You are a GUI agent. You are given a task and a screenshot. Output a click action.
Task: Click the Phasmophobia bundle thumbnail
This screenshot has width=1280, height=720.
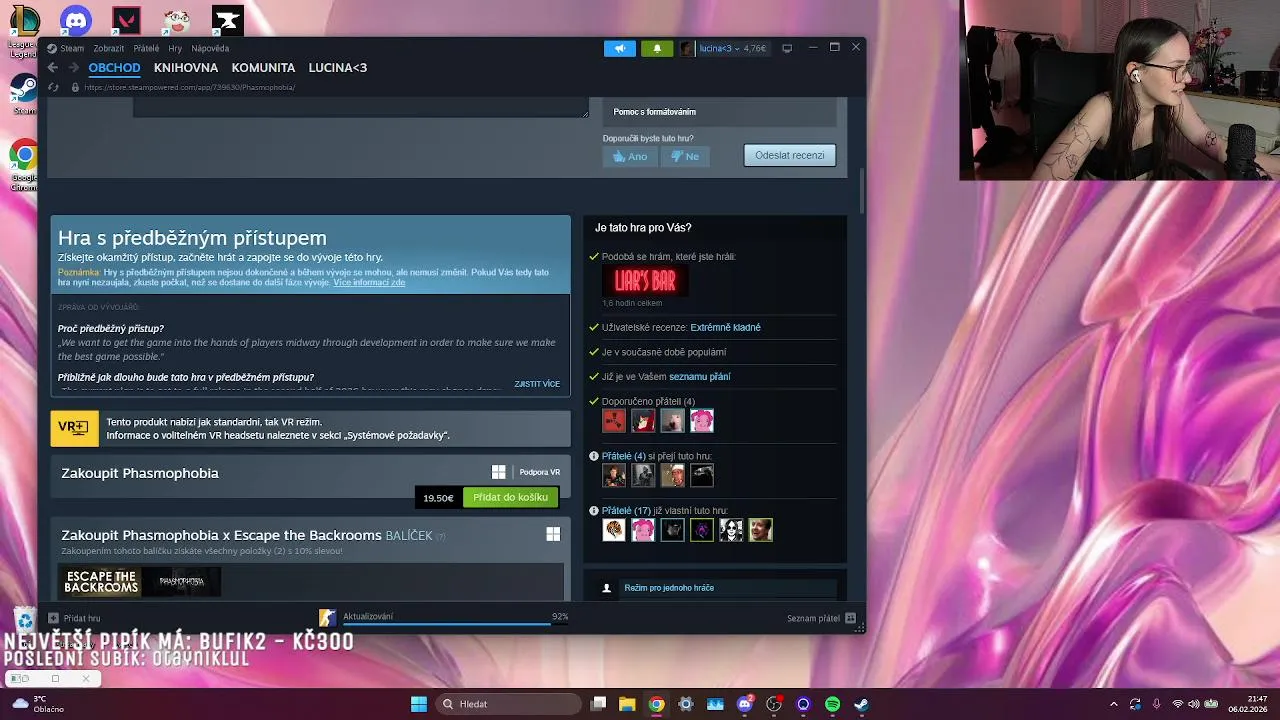[x=181, y=581]
